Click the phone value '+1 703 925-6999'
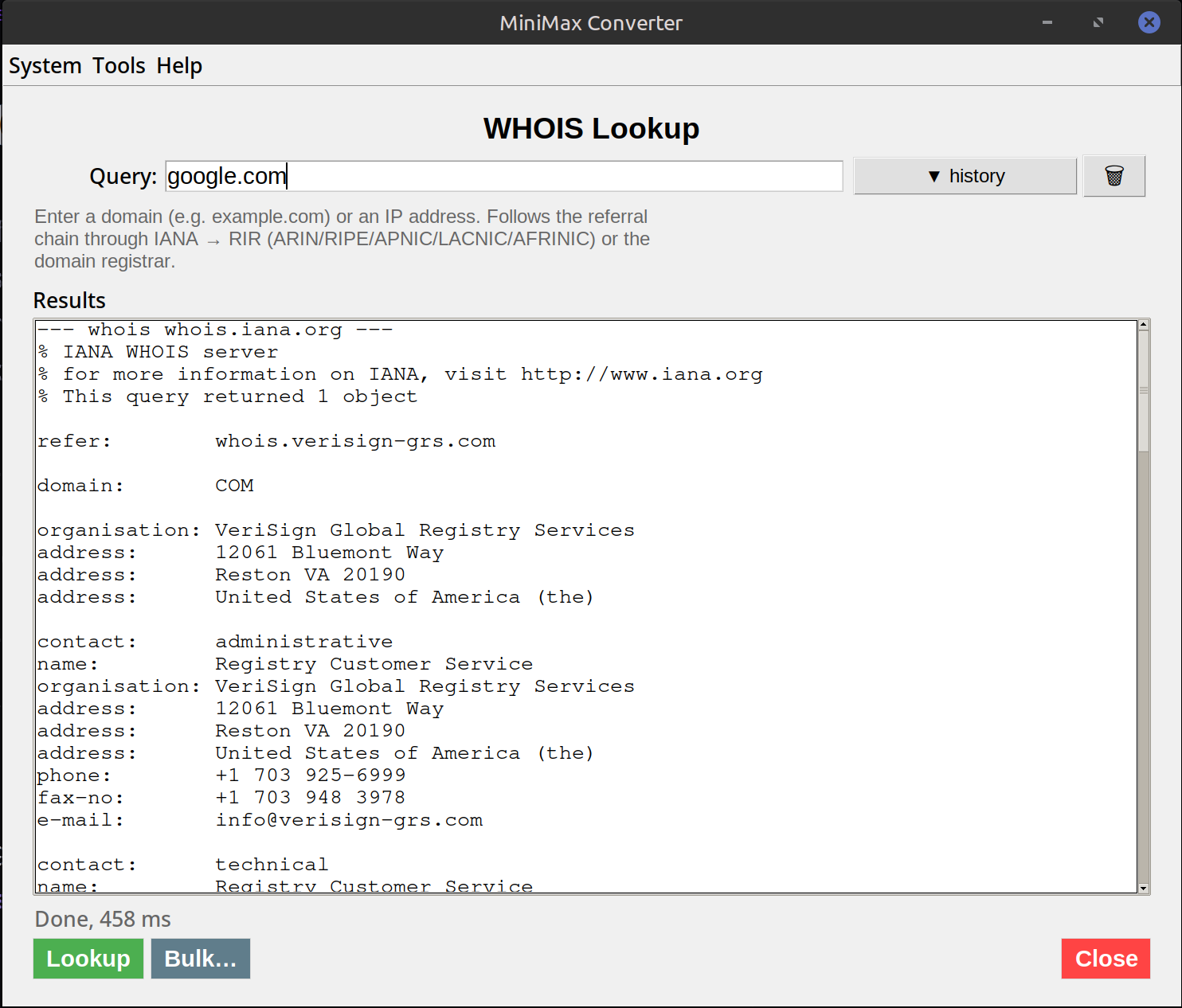Image resolution: width=1182 pixels, height=1008 pixels. click(x=311, y=776)
